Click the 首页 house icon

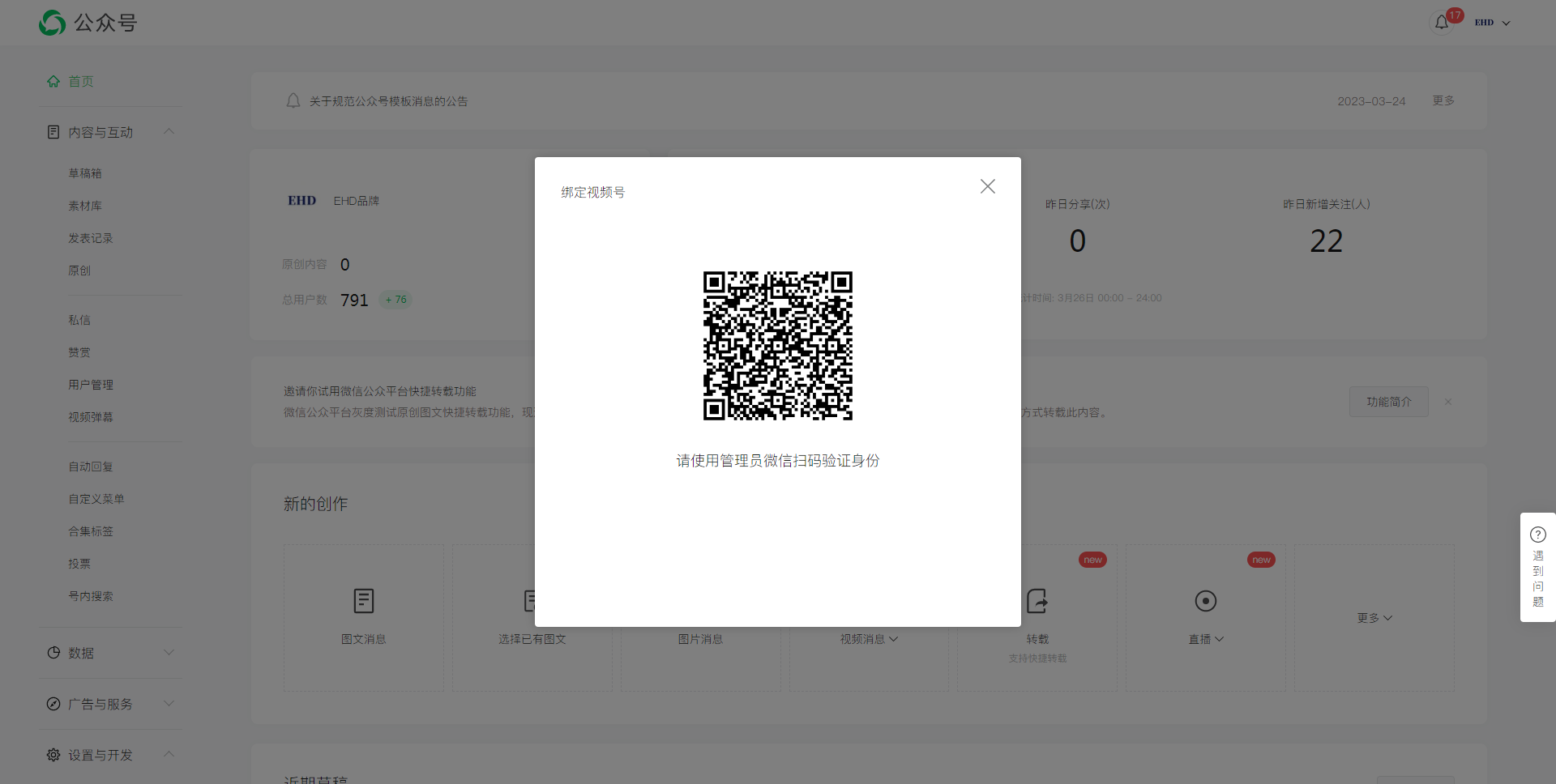(x=53, y=81)
